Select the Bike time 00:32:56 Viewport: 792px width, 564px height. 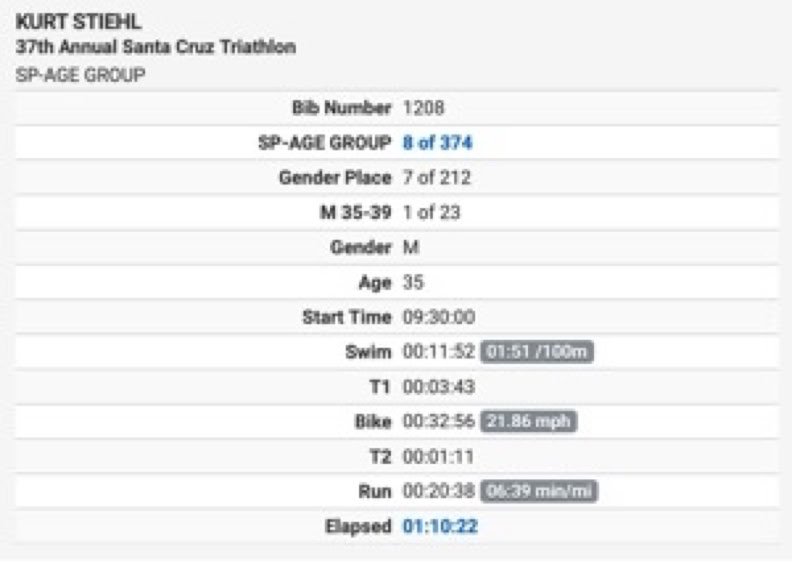(x=438, y=422)
